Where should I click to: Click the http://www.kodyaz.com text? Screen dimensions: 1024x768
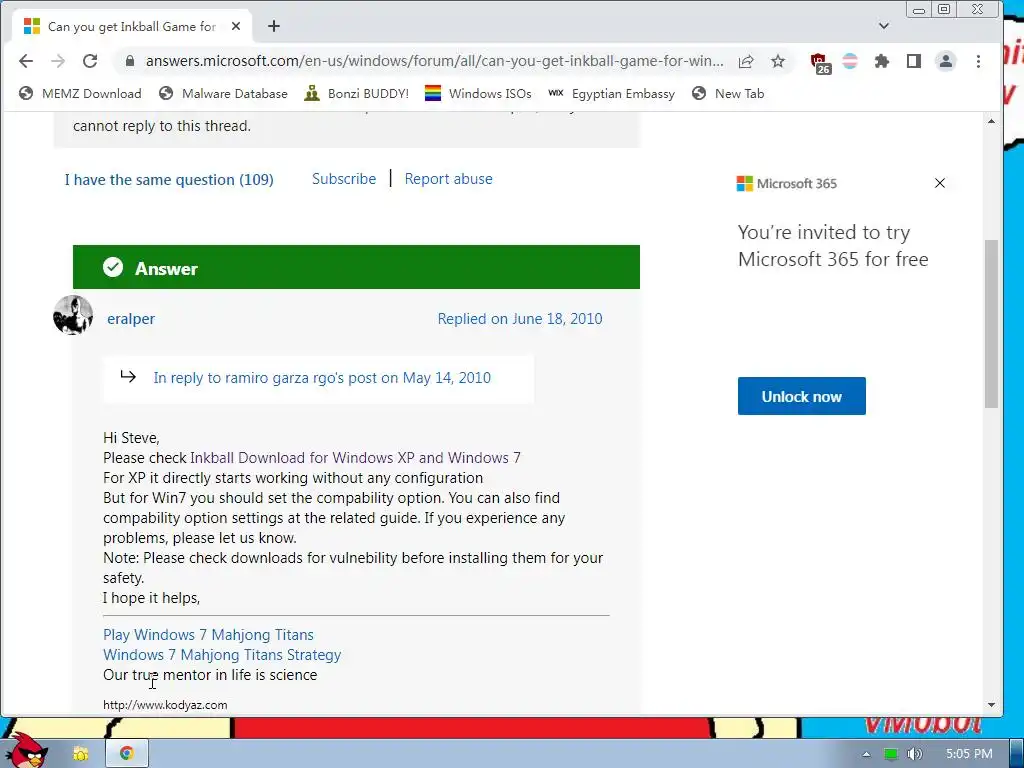(165, 705)
